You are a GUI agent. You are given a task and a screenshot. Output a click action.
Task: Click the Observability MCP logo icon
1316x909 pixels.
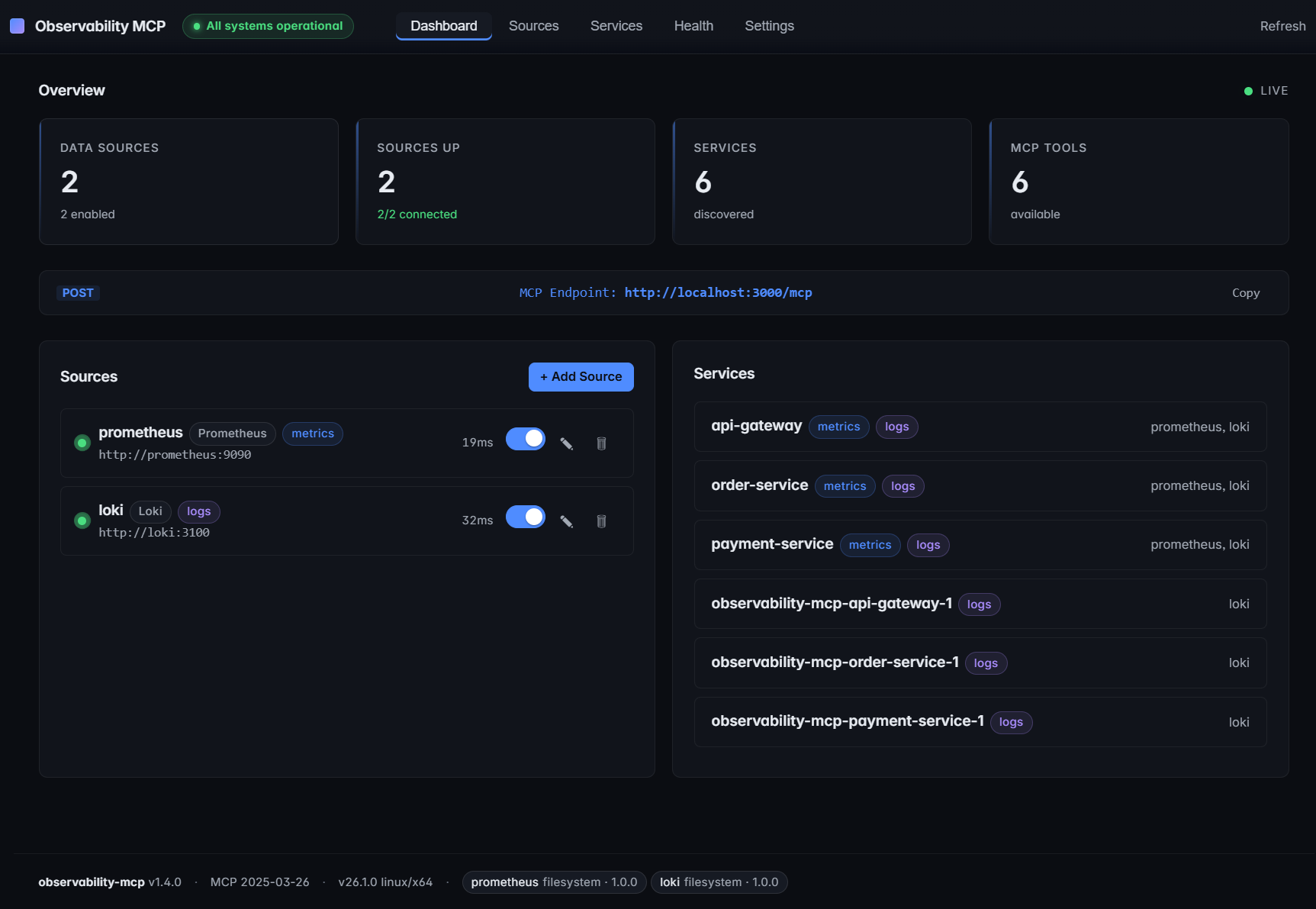coord(17,26)
